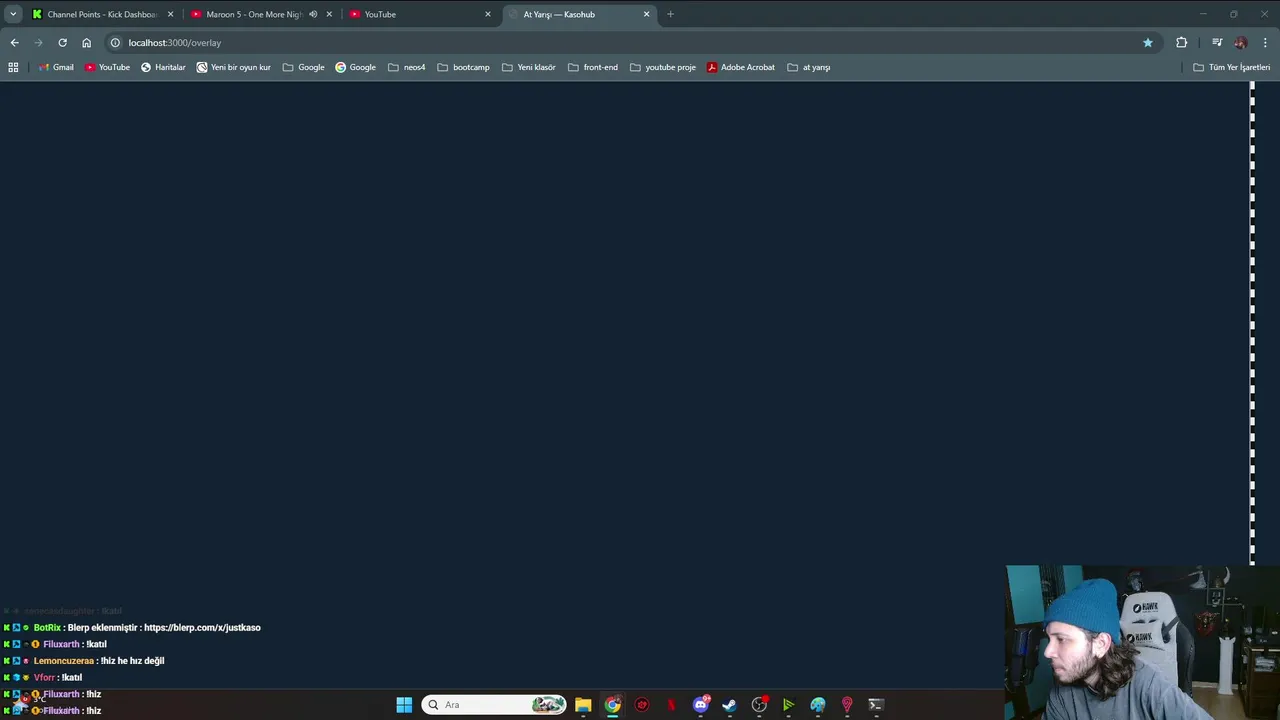This screenshot has width=1280, height=720.
Task: Expand the youtube proje bookmark folder
Action: 663,67
